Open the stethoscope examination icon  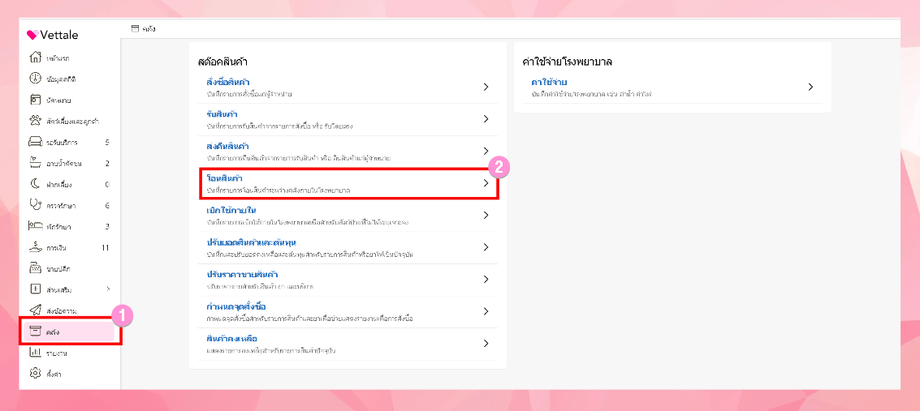click(35, 205)
